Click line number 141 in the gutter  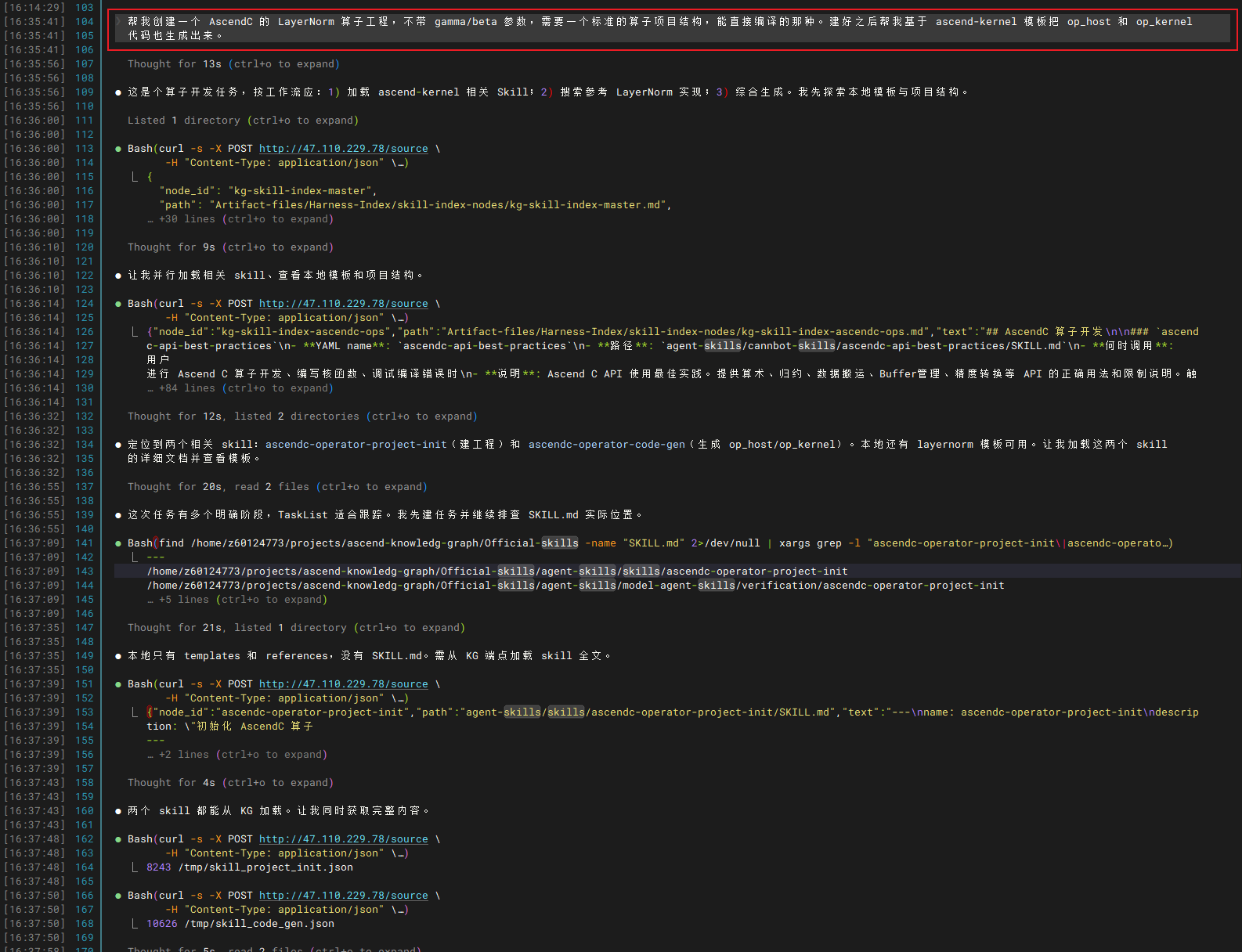(85, 543)
